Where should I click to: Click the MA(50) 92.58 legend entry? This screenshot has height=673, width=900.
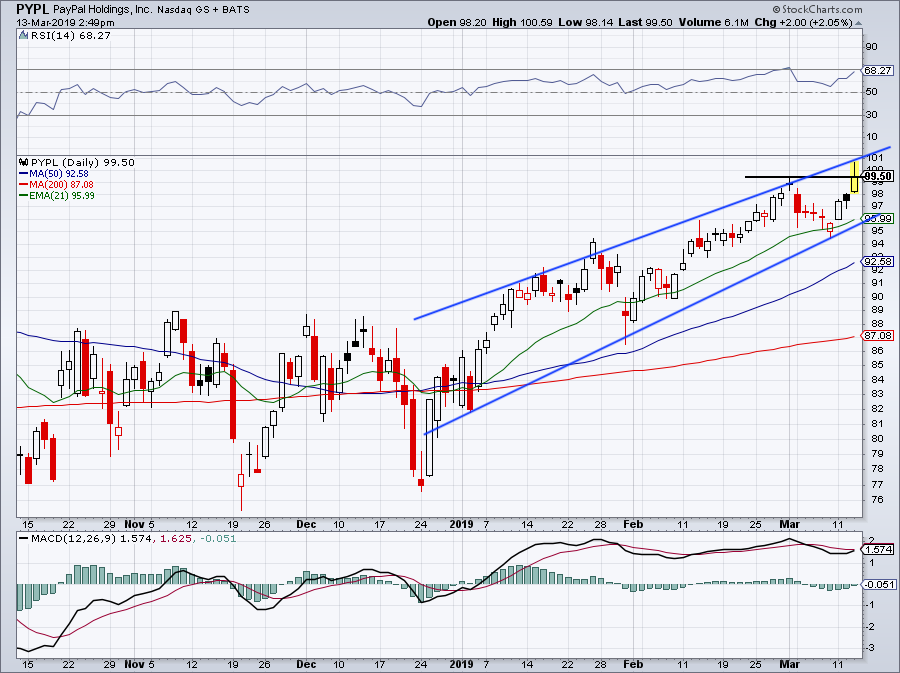pyautogui.click(x=54, y=173)
